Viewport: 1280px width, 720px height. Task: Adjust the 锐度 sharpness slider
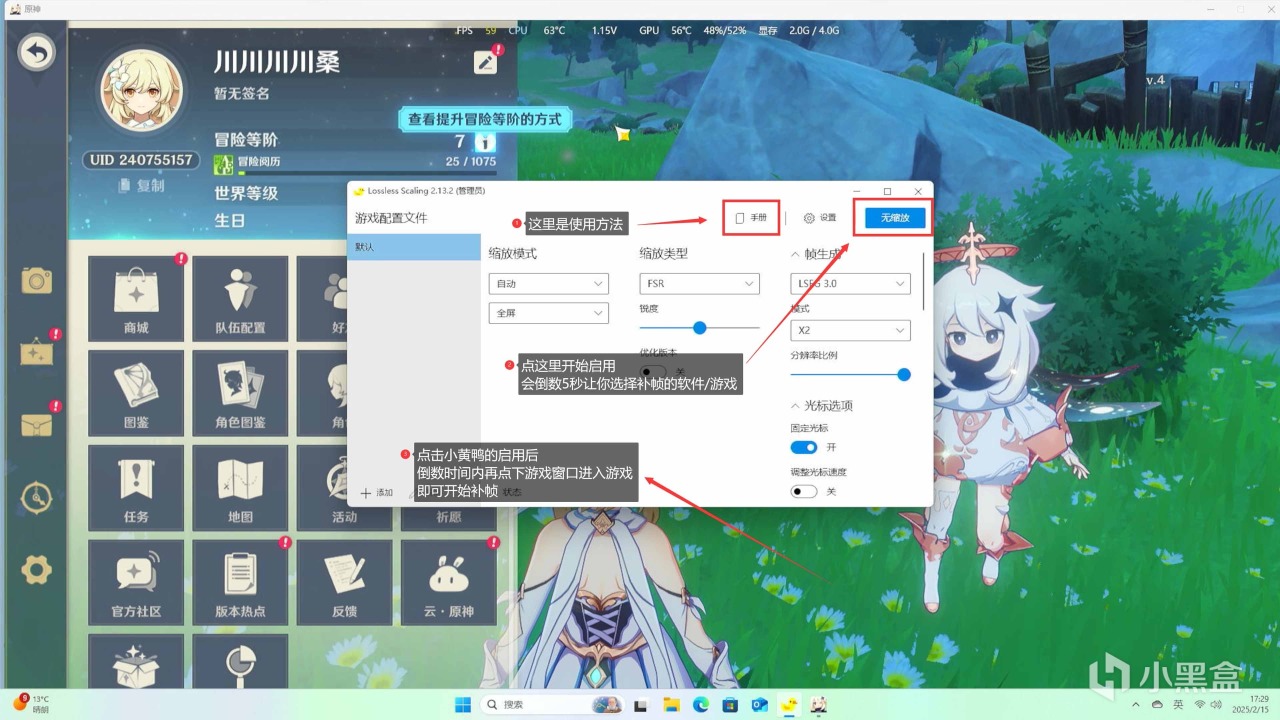(x=700, y=327)
